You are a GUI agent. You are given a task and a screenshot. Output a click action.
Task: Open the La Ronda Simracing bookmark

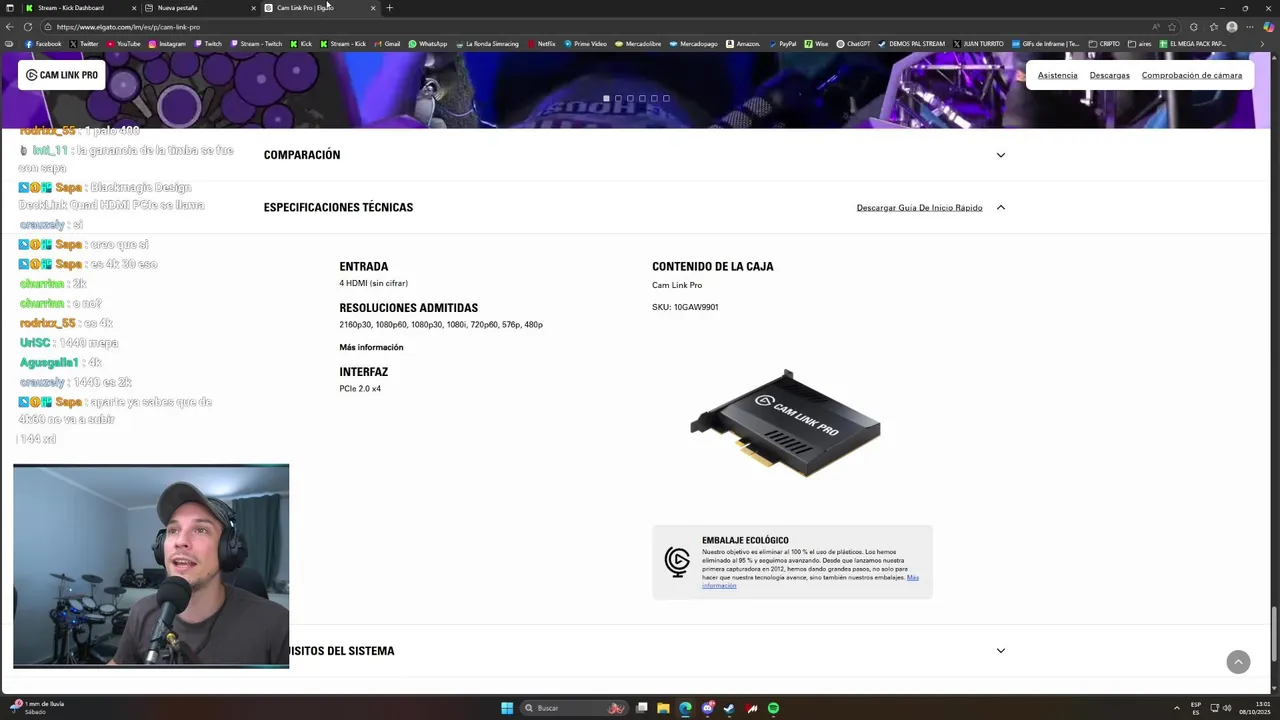(x=487, y=44)
